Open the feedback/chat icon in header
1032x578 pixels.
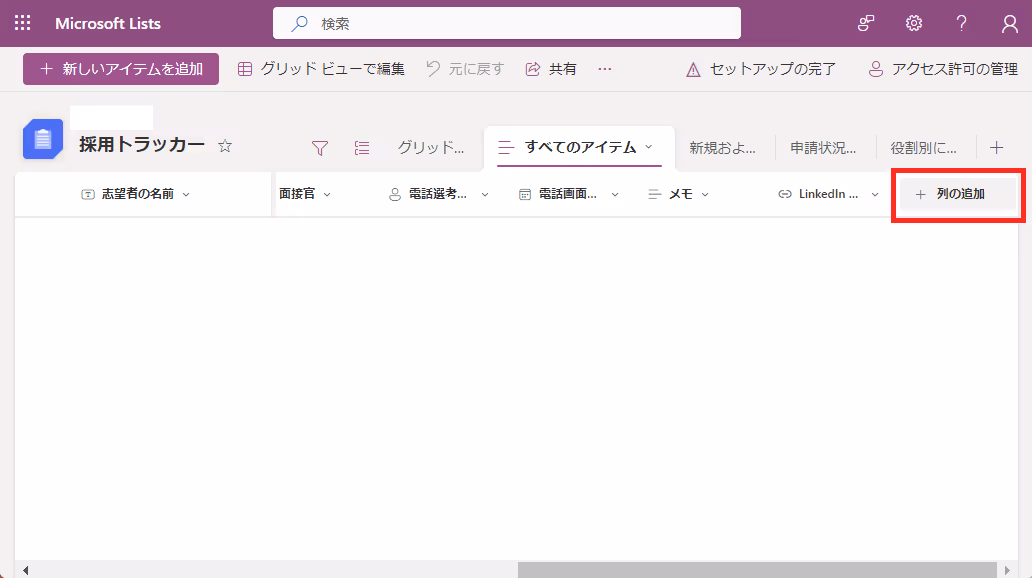[x=865, y=24]
